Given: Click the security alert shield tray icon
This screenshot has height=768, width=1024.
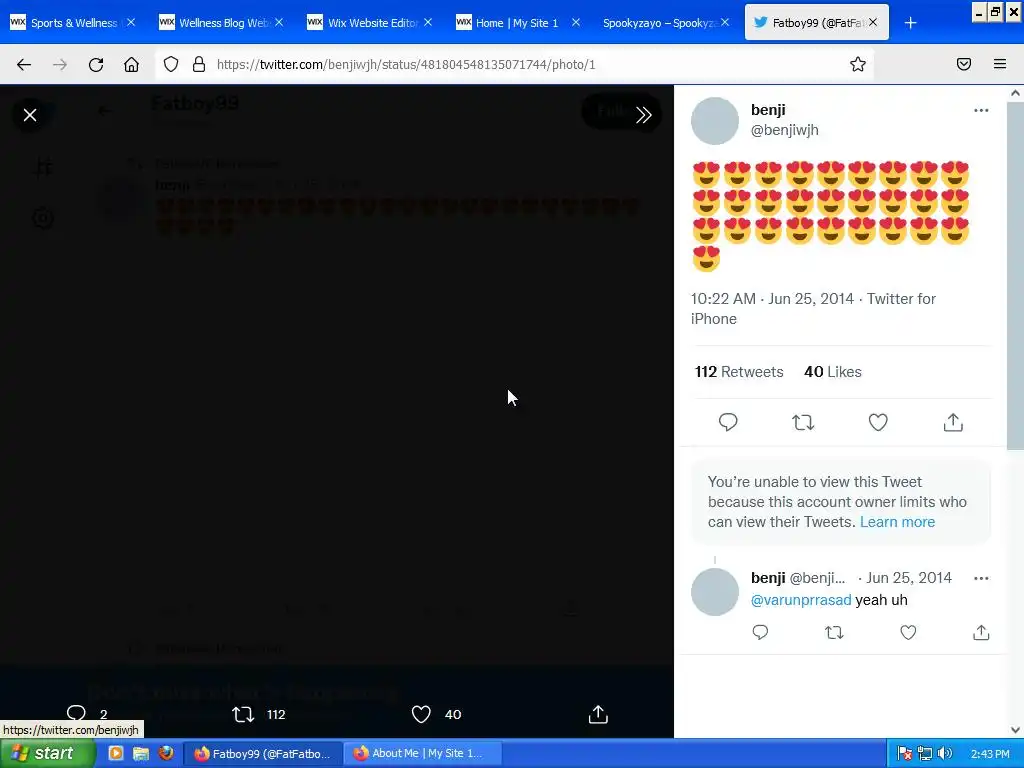Looking at the screenshot, I should (904, 754).
